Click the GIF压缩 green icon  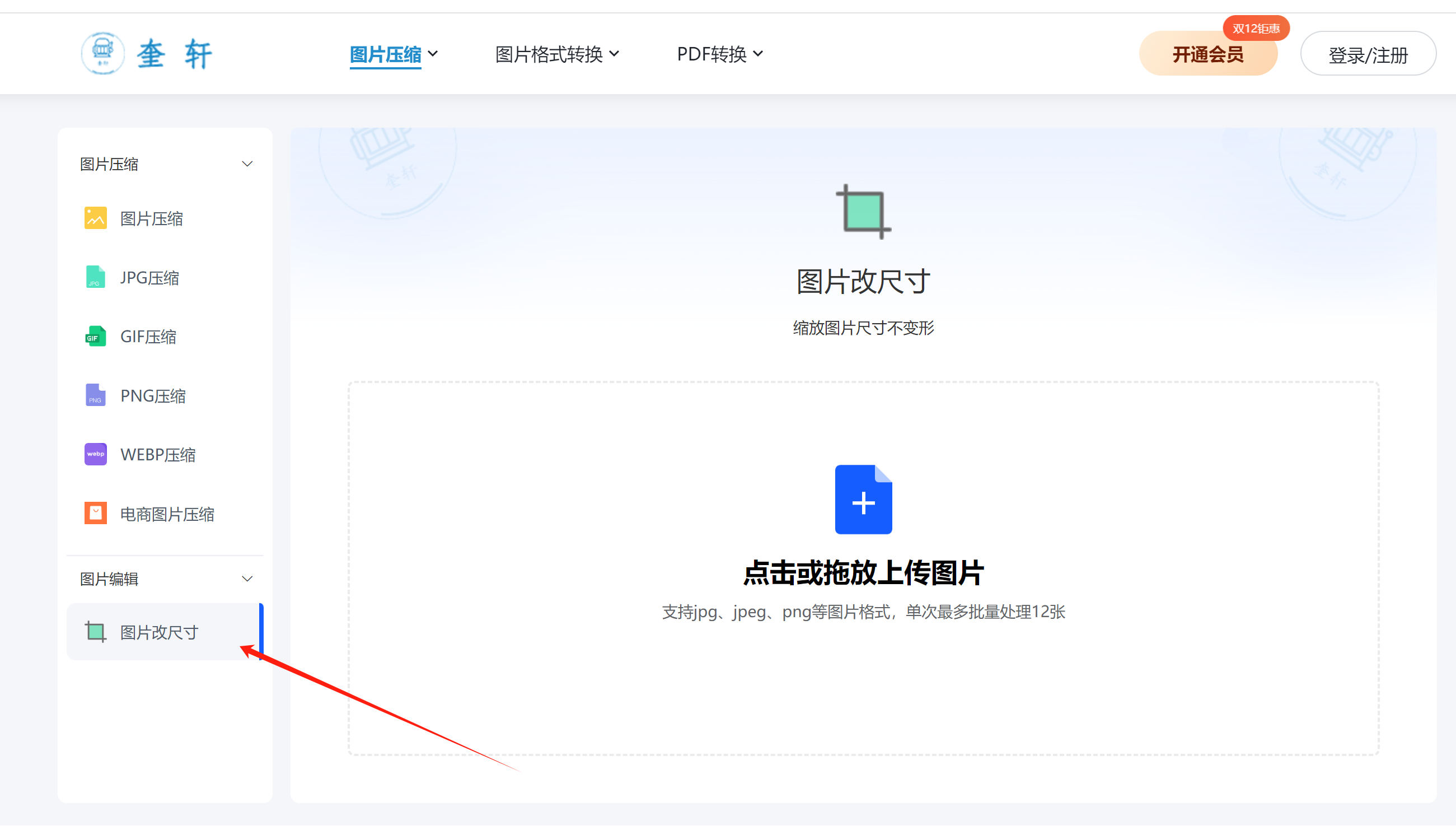tap(95, 337)
